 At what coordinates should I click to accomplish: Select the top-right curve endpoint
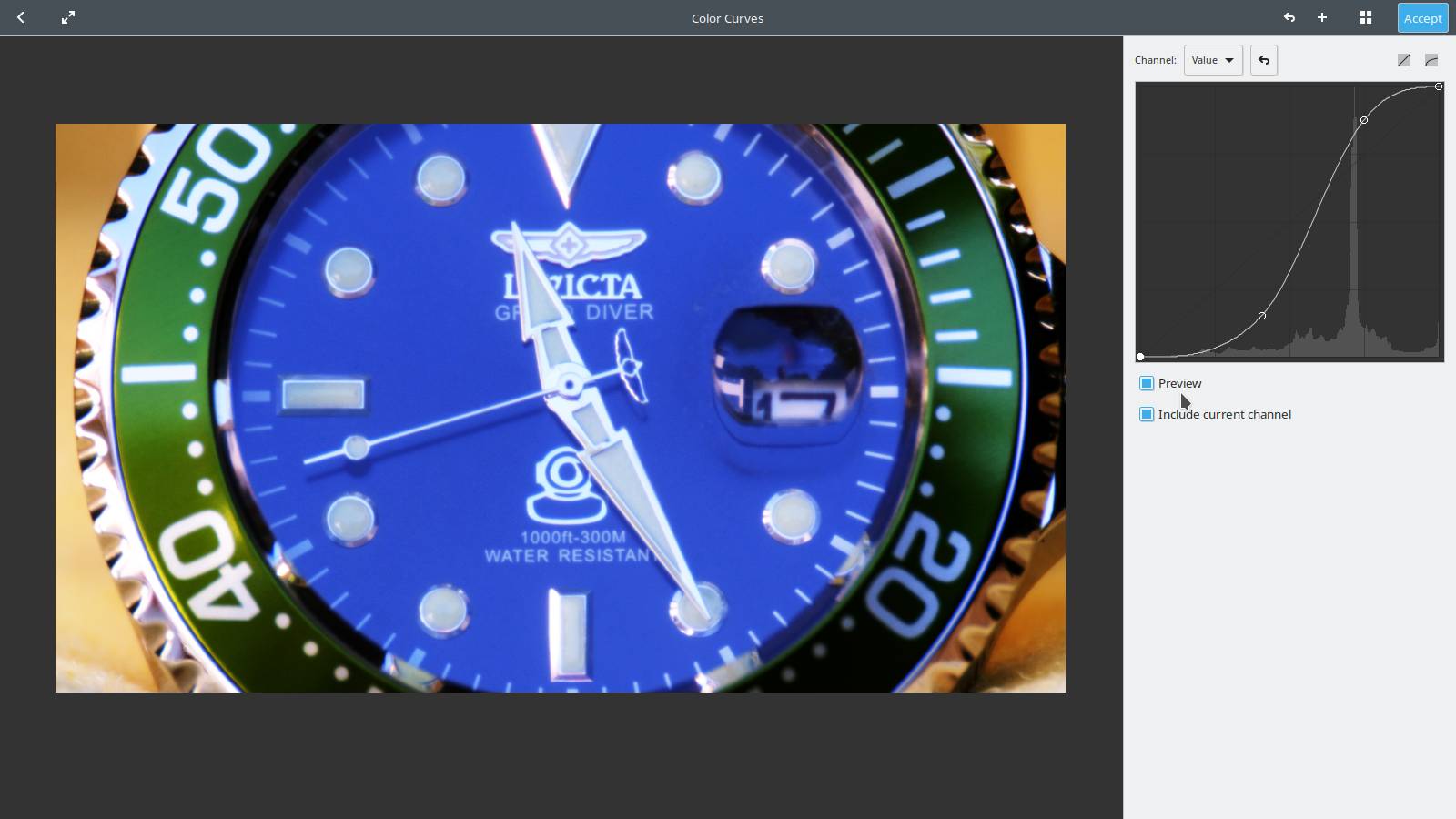1439,86
